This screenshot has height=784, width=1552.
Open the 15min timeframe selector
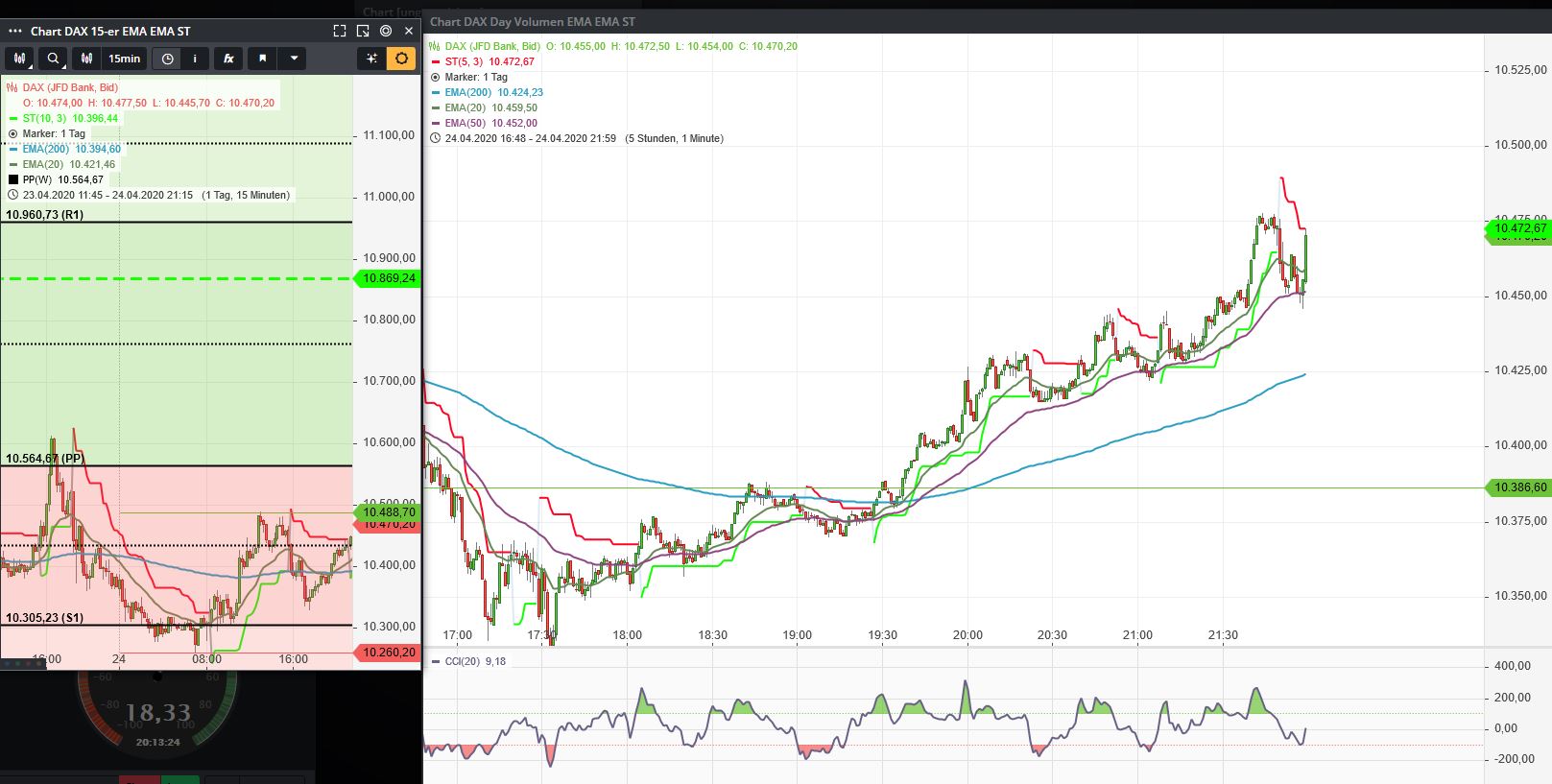click(x=124, y=59)
